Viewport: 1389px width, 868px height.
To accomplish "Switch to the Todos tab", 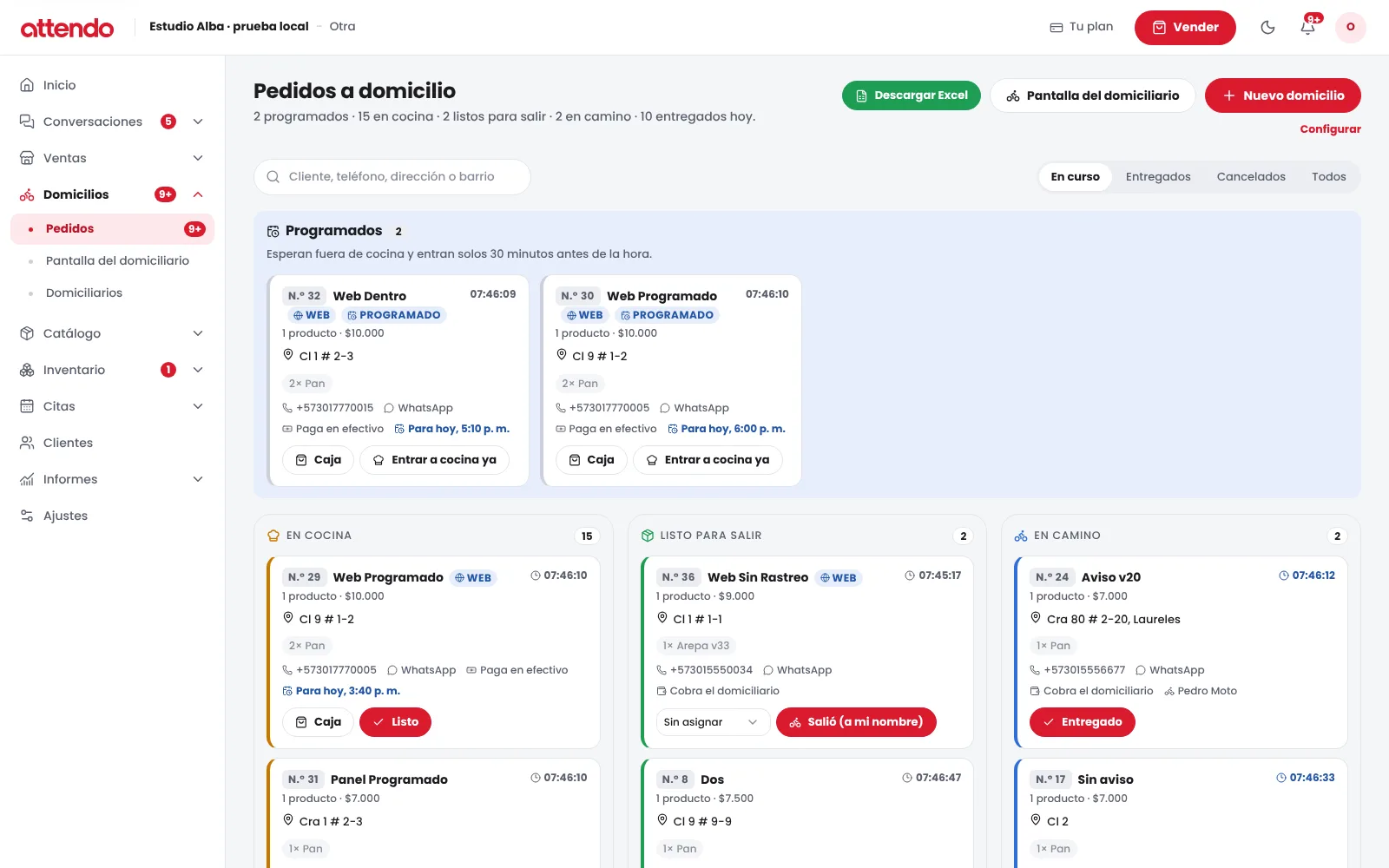I will click(1328, 177).
